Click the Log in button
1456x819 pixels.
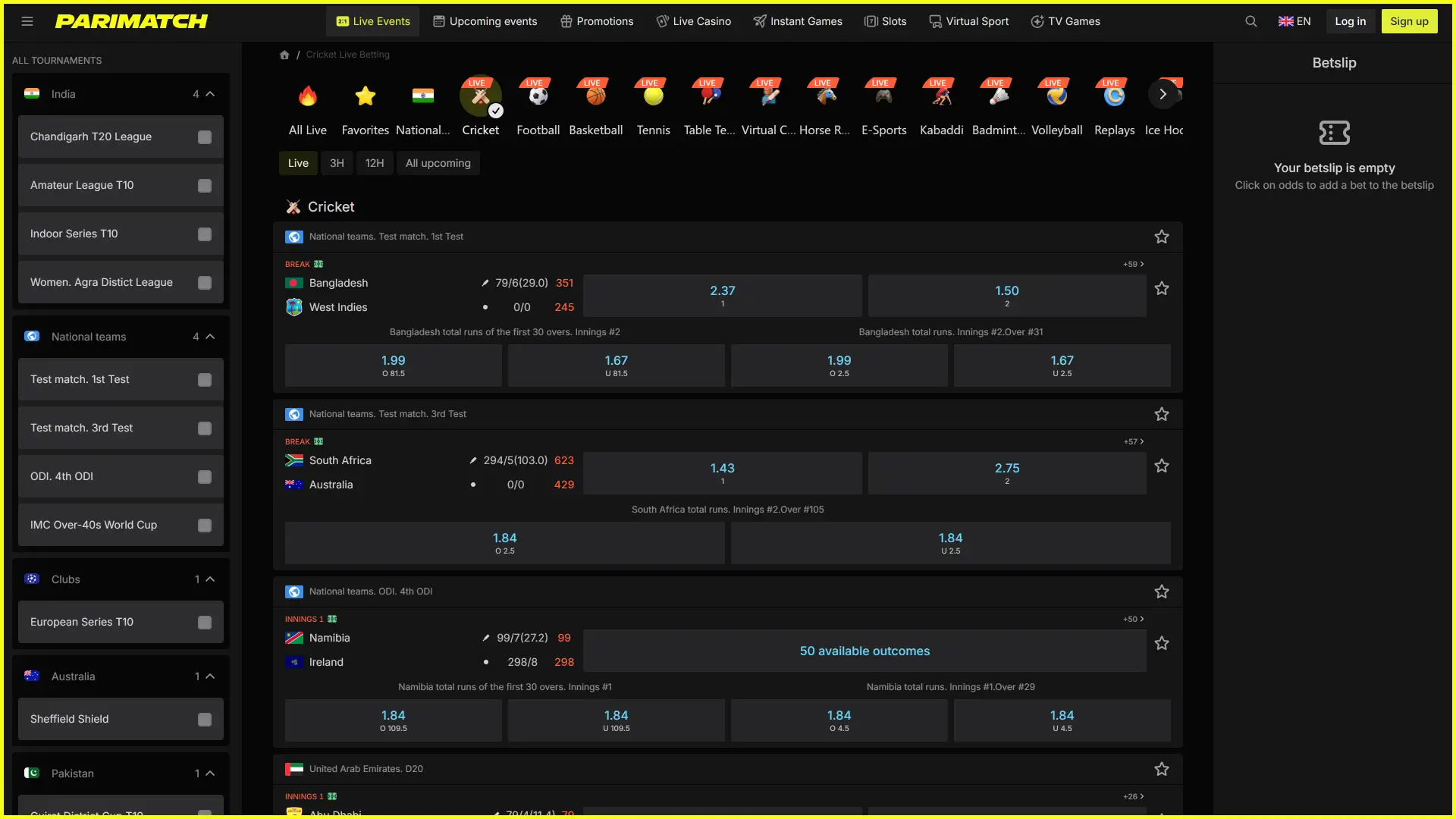point(1351,21)
